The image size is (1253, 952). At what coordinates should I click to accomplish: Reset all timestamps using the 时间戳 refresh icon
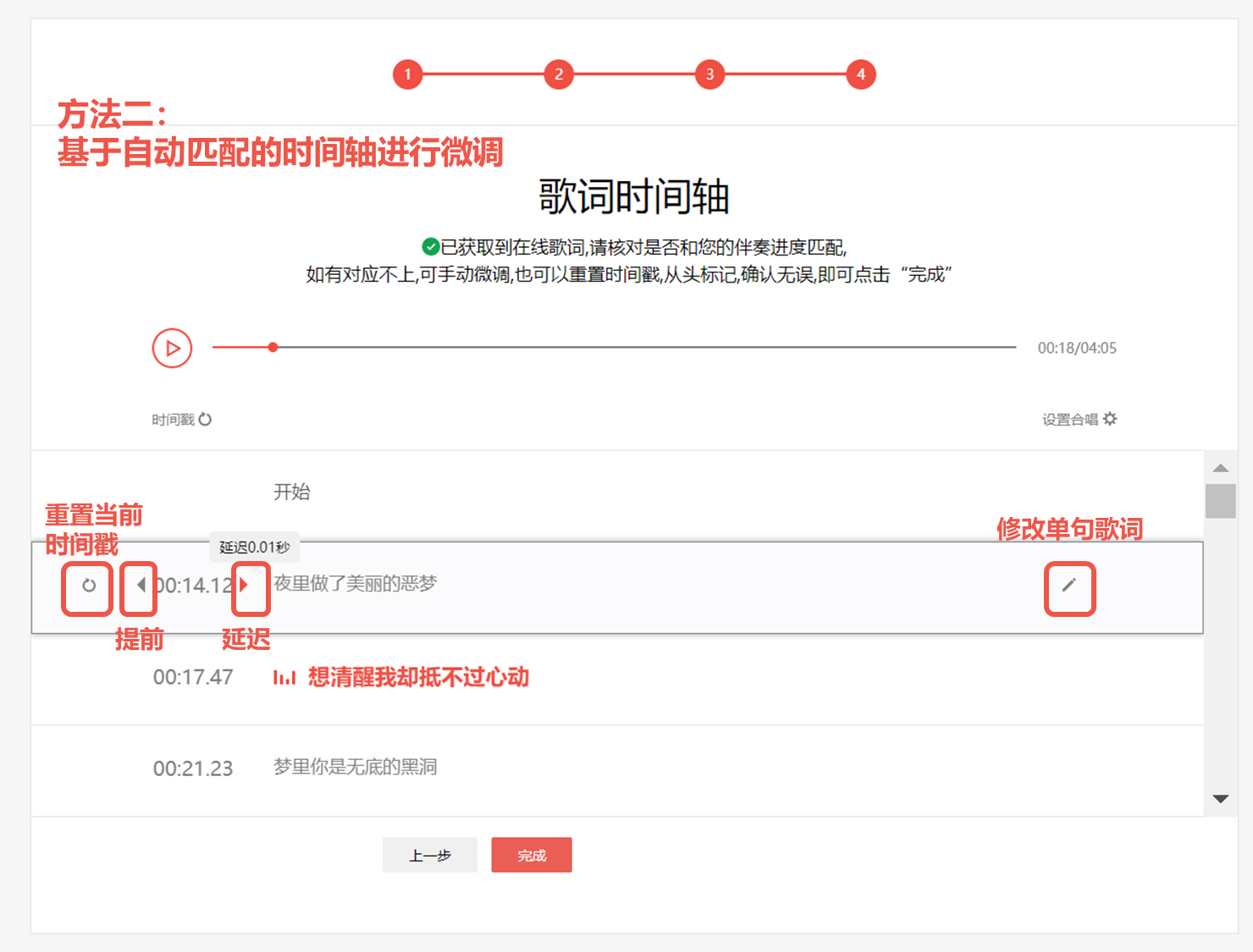tap(207, 419)
